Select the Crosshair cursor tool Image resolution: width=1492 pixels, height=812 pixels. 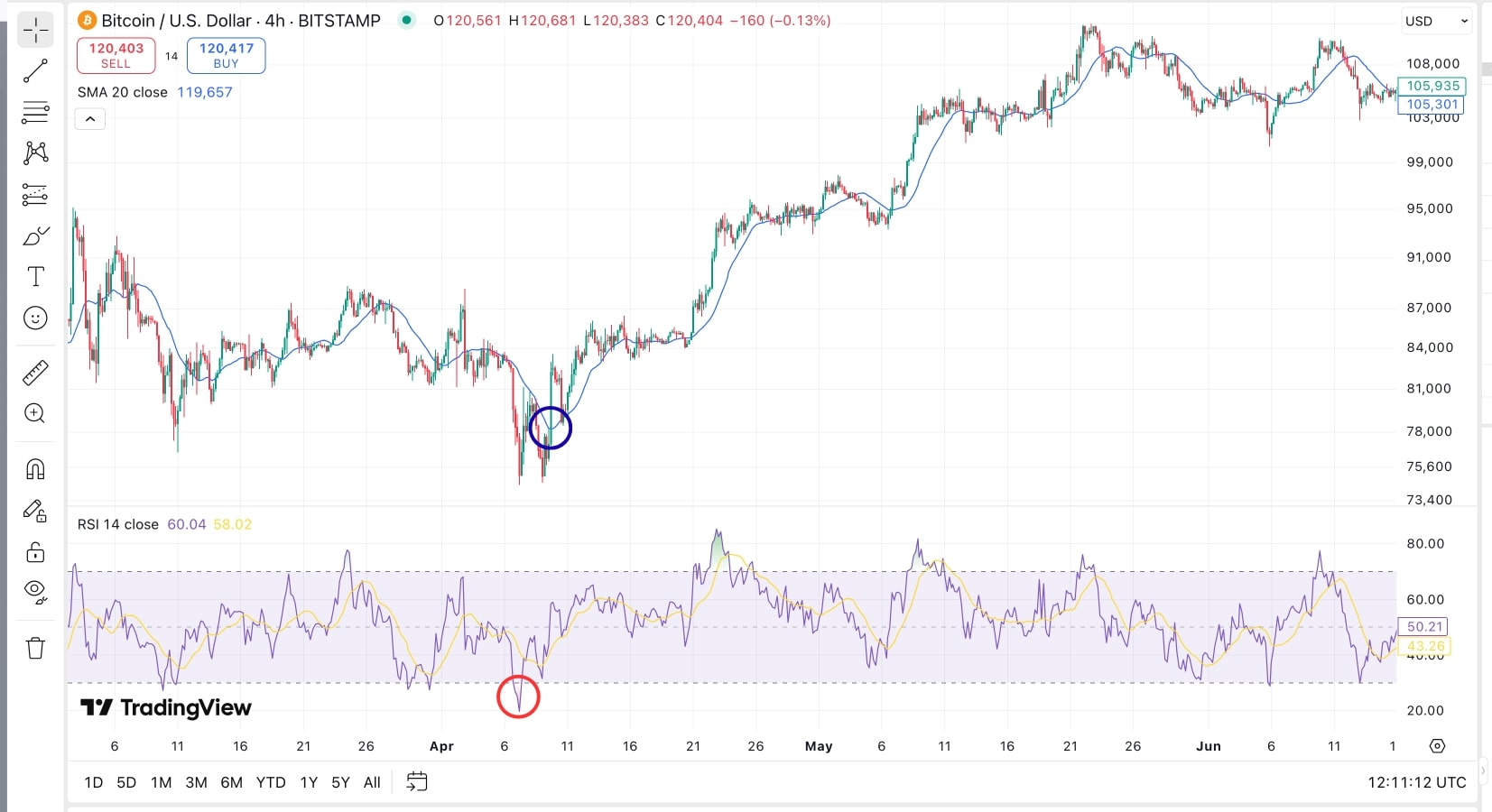click(35, 30)
